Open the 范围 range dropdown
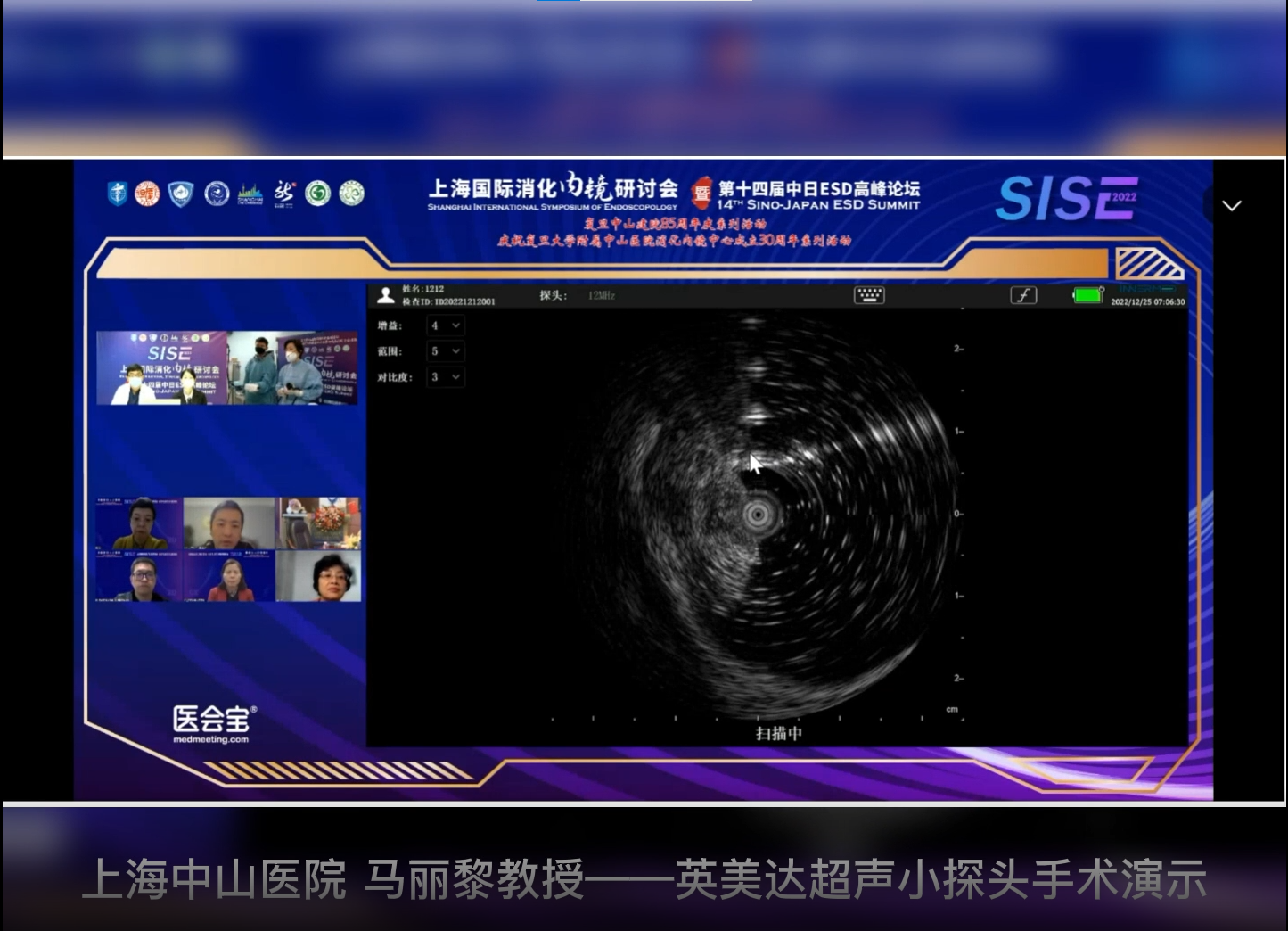This screenshot has height=931, width=1288. pos(446,351)
